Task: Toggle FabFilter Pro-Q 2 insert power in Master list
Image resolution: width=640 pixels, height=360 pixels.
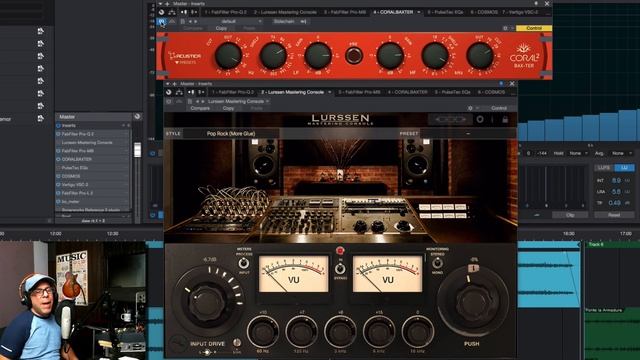Action: pyautogui.click(x=58, y=134)
